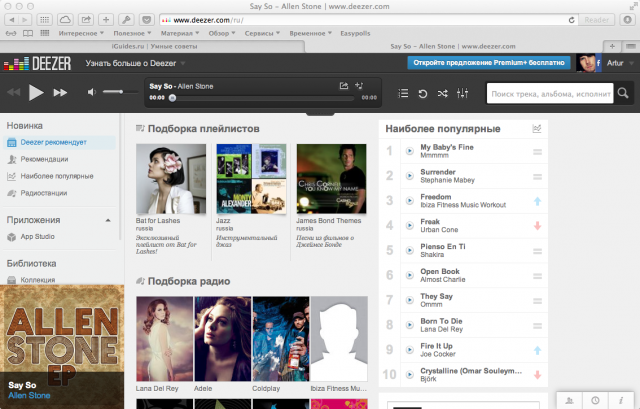Share the Say So track
The height and width of the screenshot is (409, 640).
point(344,86)
